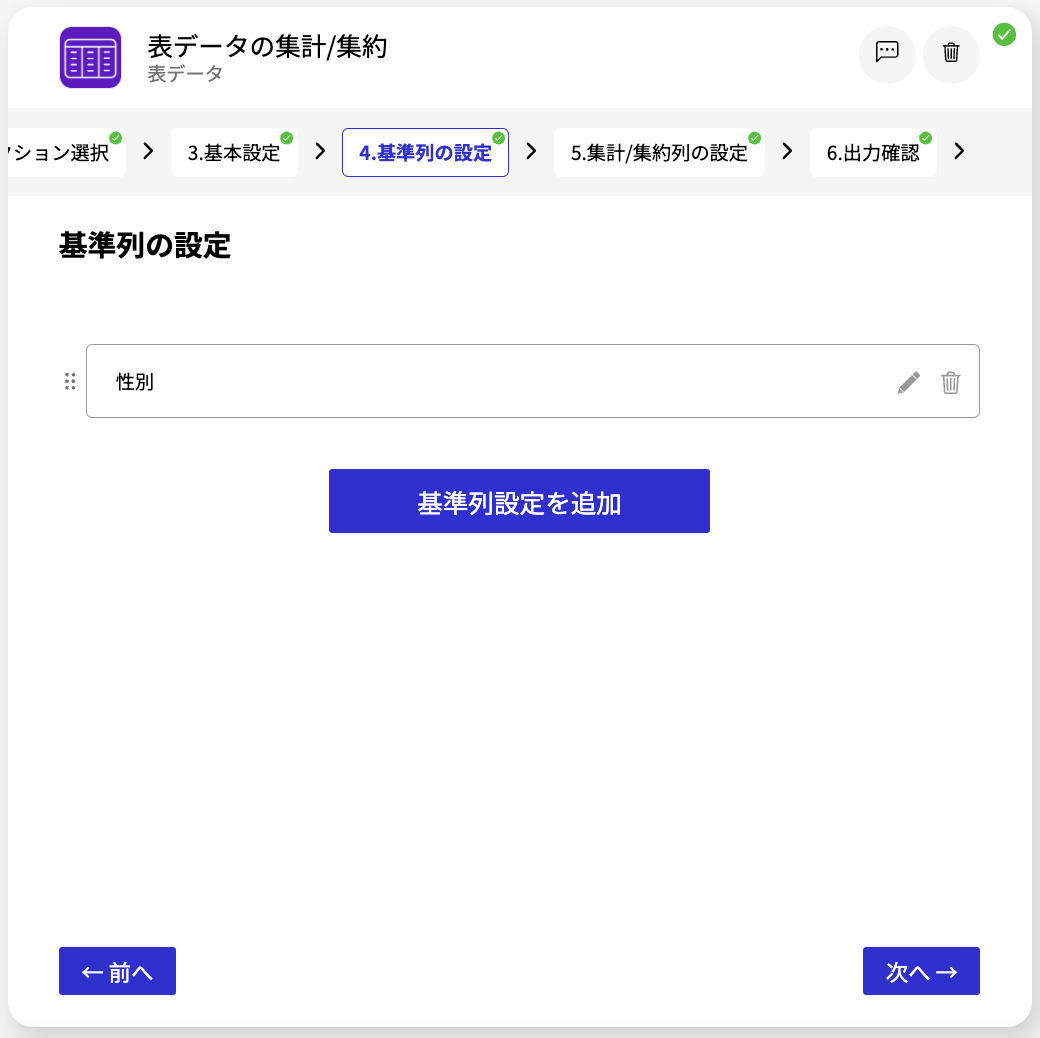This screenshot has height=1038, width=1040.
Task: Click the 表データの集計/集約 title text
Action: pyautogui.click(x=267, y=46)
